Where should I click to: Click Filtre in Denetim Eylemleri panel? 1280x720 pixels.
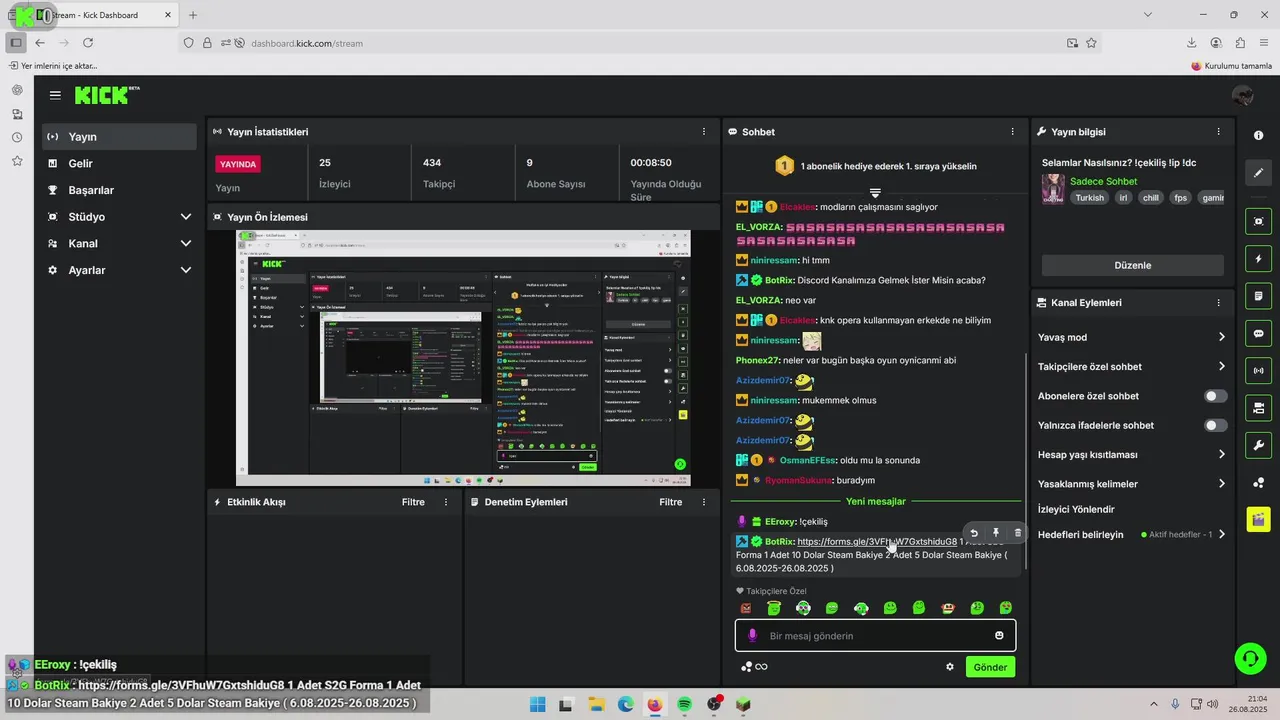(x=671, y=502)
